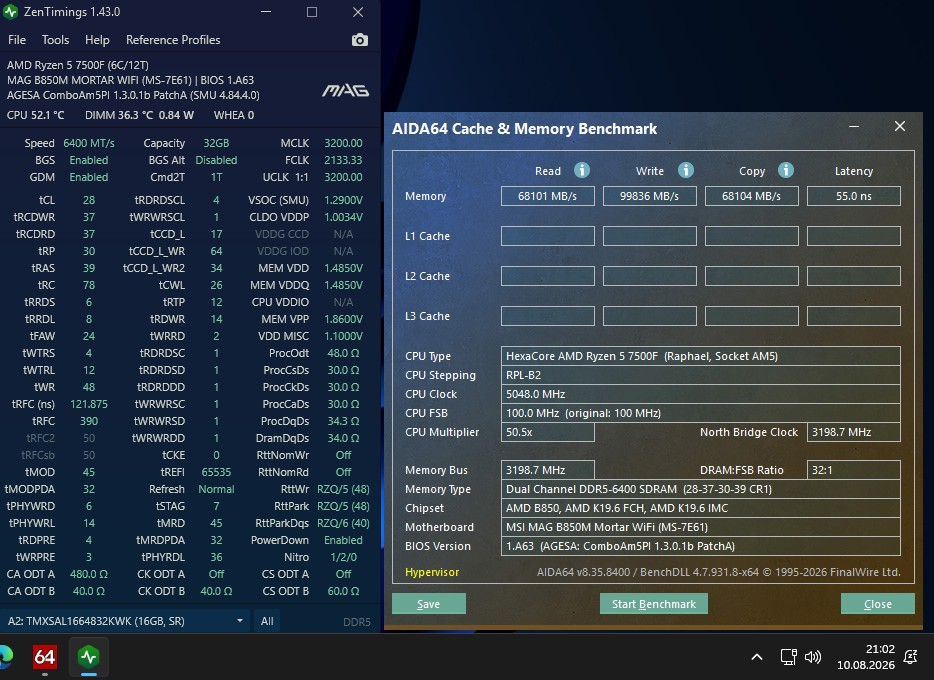
Task: Click Close button in AIDA64 benchmark
Action: click(877, 604)
